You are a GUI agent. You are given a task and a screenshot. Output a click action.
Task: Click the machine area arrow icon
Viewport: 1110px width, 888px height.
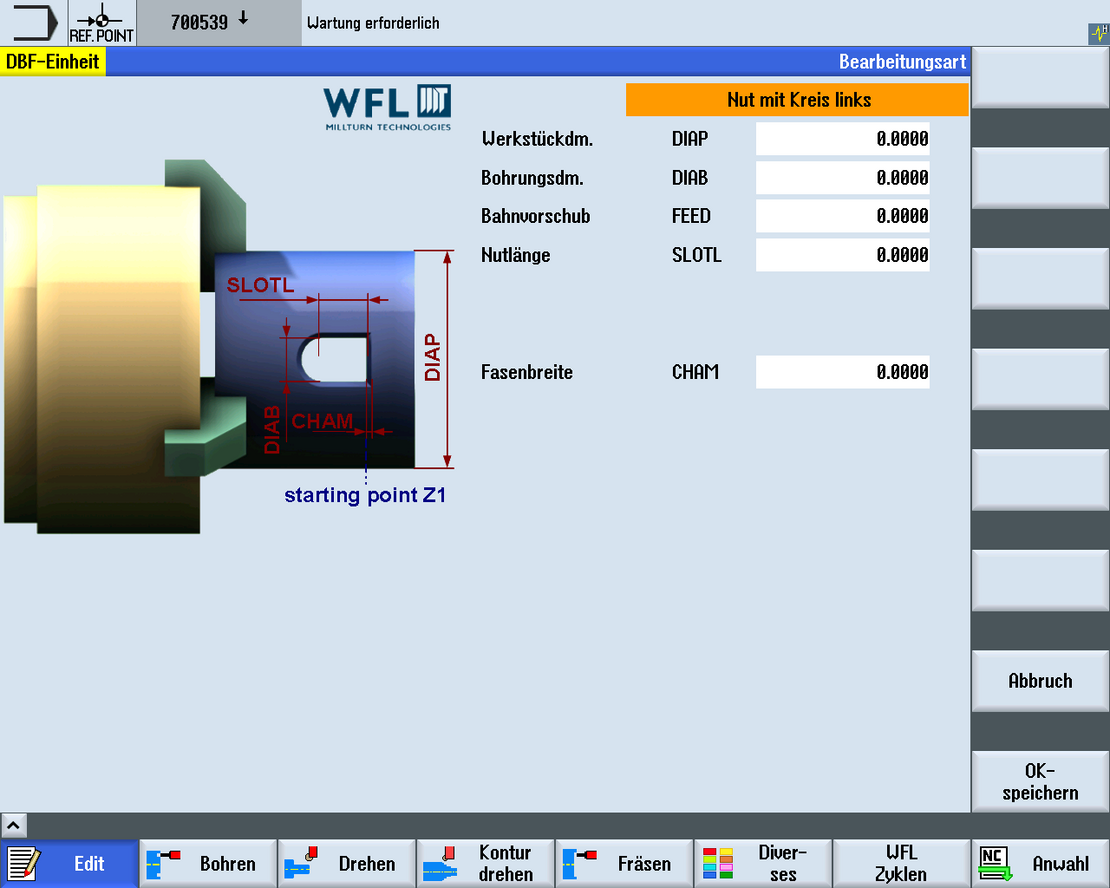[x=34, y=23]
